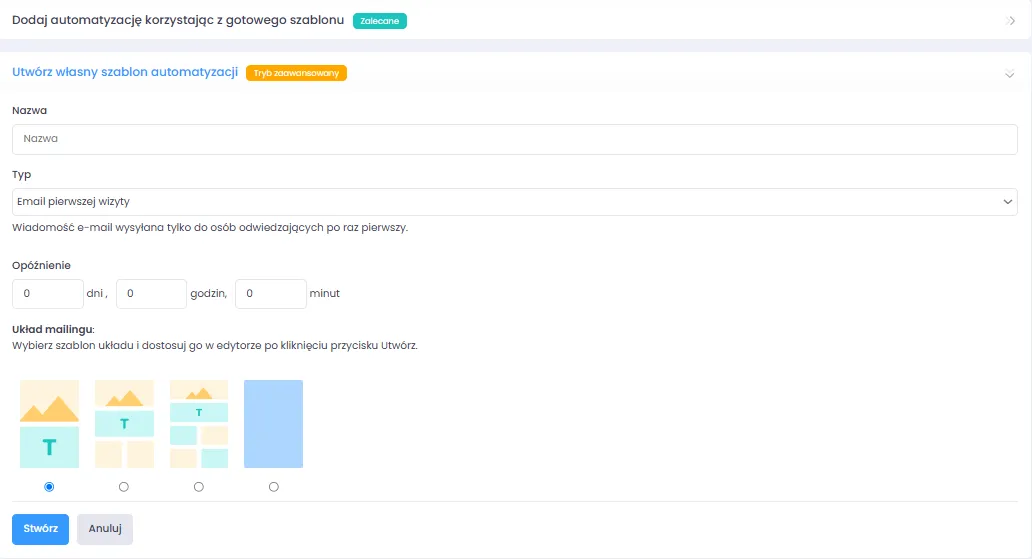Screen dimensions: 1032x559
Task: Collapse the custom automation template section chevron
Action: [1010, 73]
